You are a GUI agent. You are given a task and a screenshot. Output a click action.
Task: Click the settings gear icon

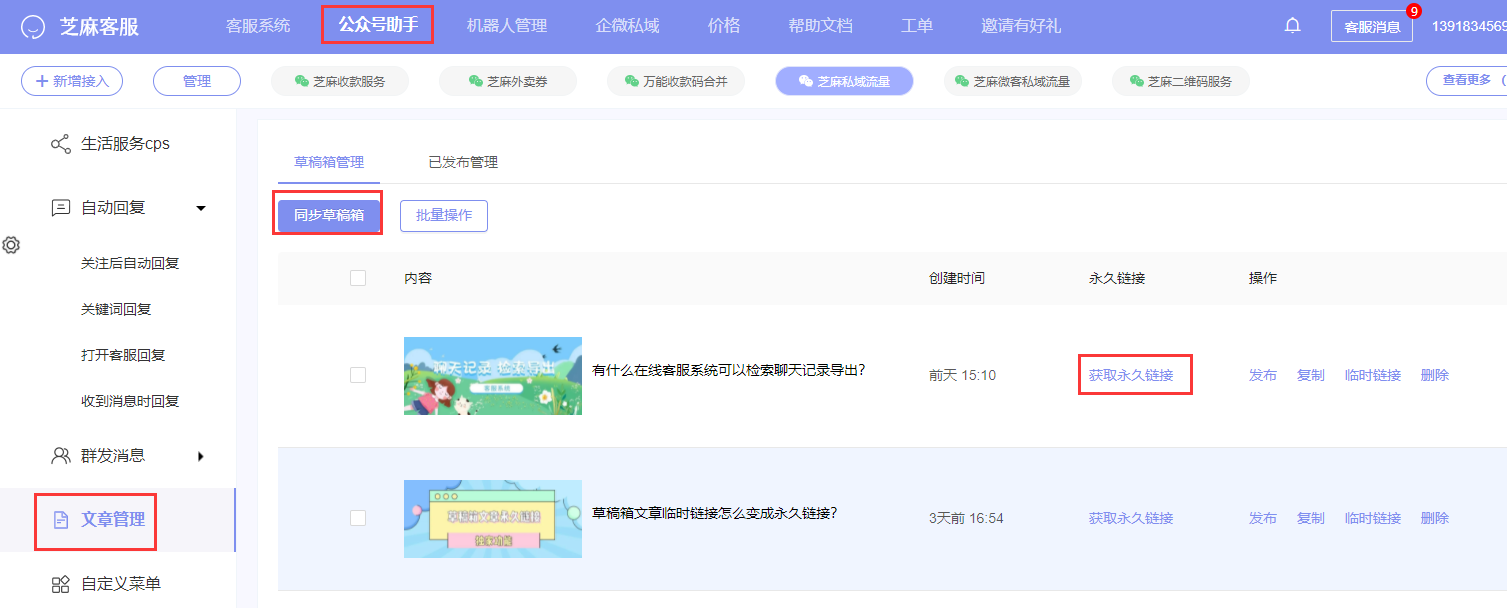[x=11, y=245]
